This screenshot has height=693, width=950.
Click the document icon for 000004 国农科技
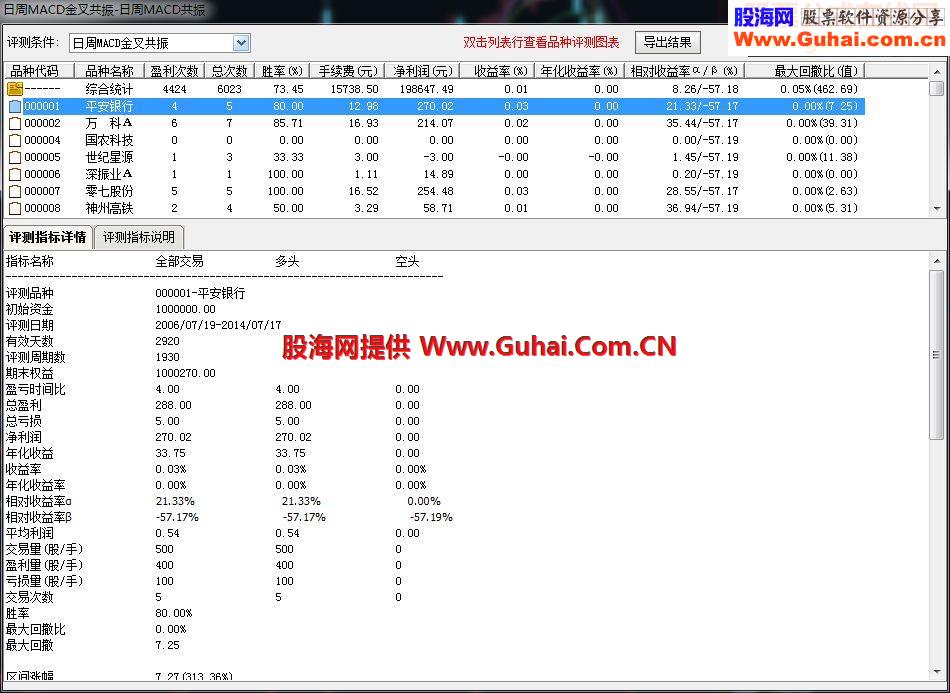[15, 141]
